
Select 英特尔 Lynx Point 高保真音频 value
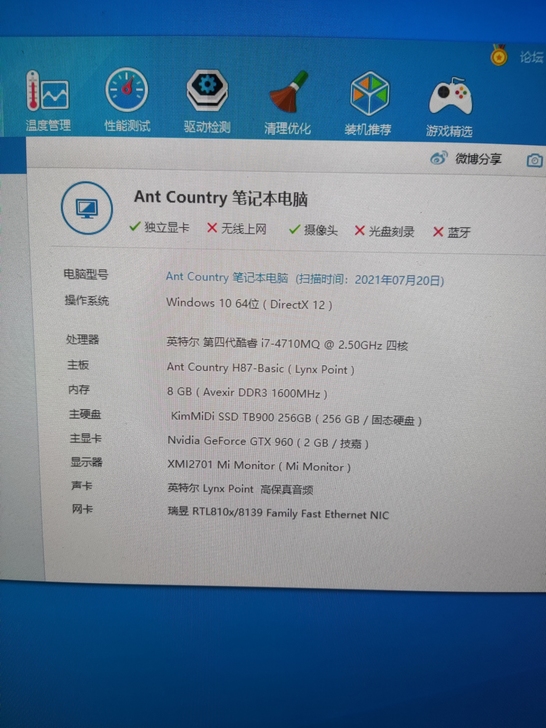pos(240,489)
